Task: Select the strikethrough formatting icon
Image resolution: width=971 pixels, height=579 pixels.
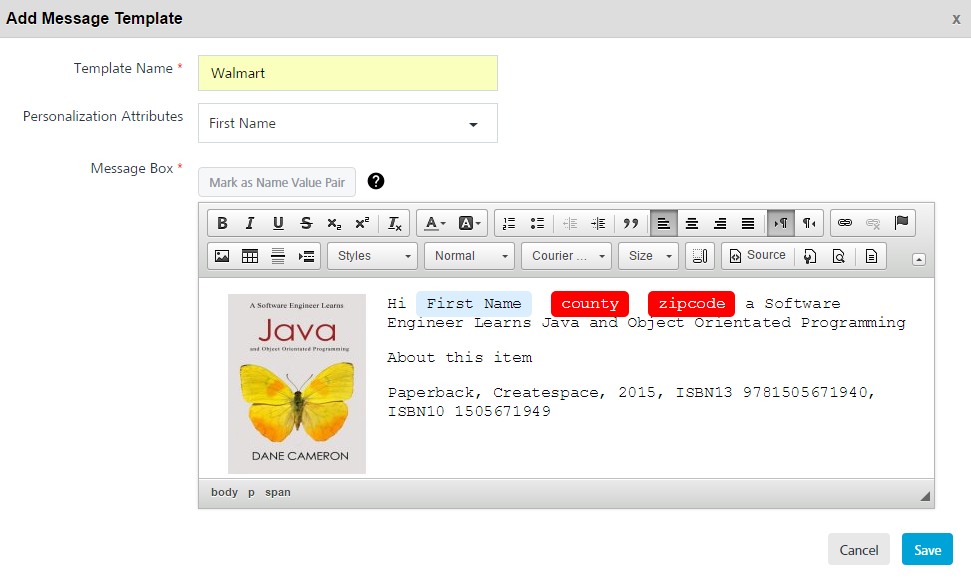Action: click(x=306, y=223)
